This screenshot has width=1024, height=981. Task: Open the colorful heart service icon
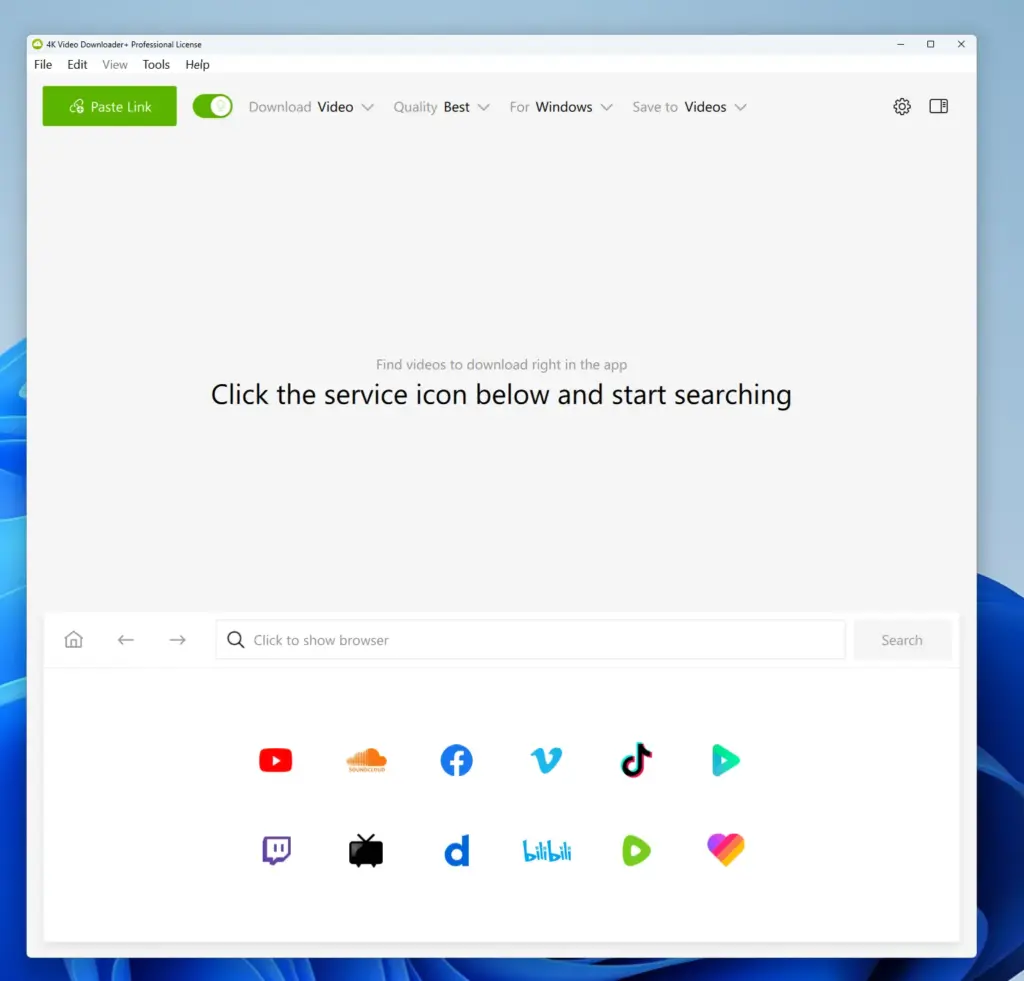[x=726, y=850]
